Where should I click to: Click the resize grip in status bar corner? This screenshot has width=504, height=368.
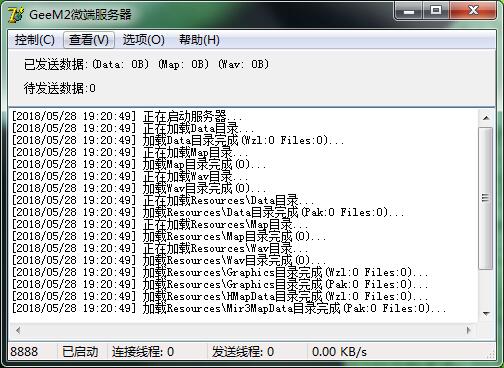(x=491, y=355)
